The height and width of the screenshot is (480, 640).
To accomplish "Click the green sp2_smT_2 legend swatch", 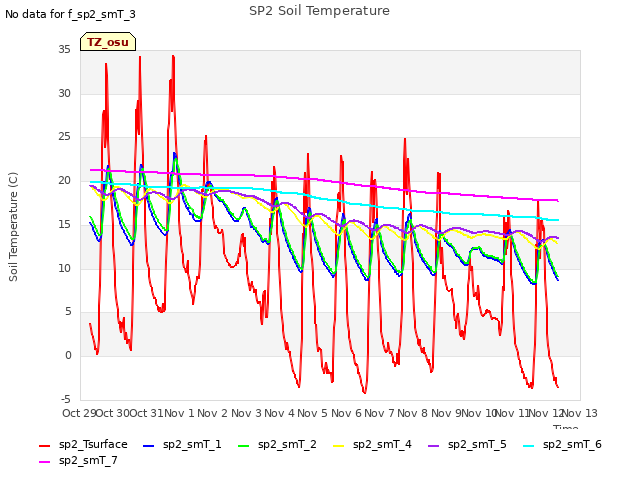I will pos(243,446).
